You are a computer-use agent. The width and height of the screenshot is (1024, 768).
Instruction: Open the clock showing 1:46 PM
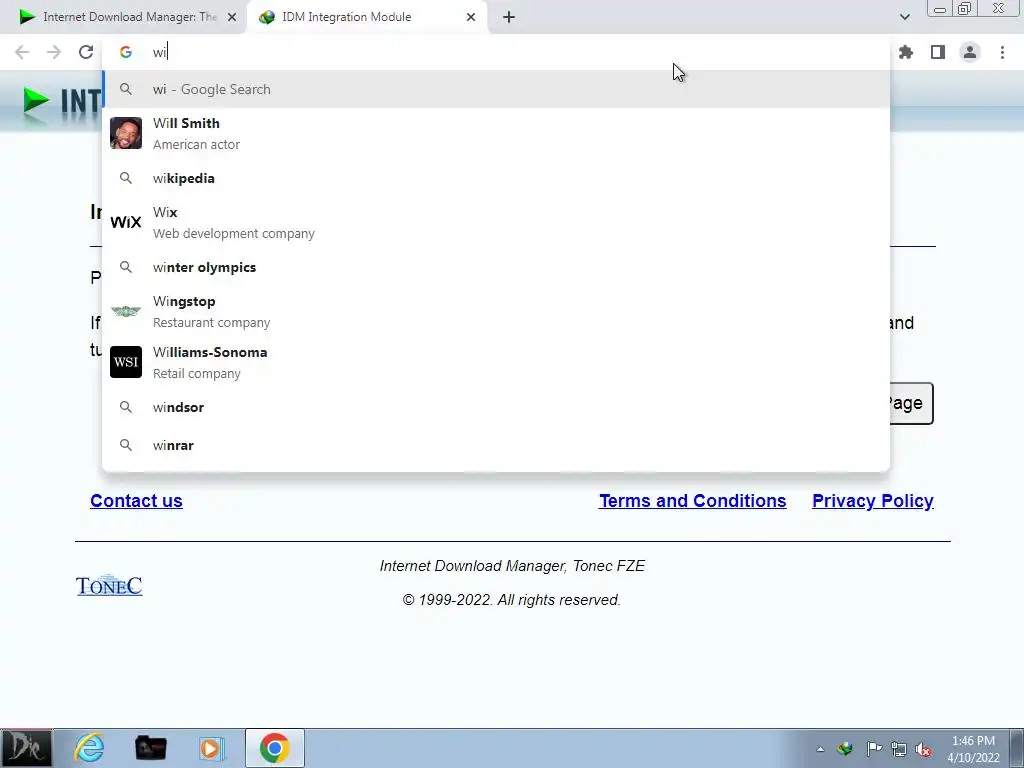click(x=973, y=749)
